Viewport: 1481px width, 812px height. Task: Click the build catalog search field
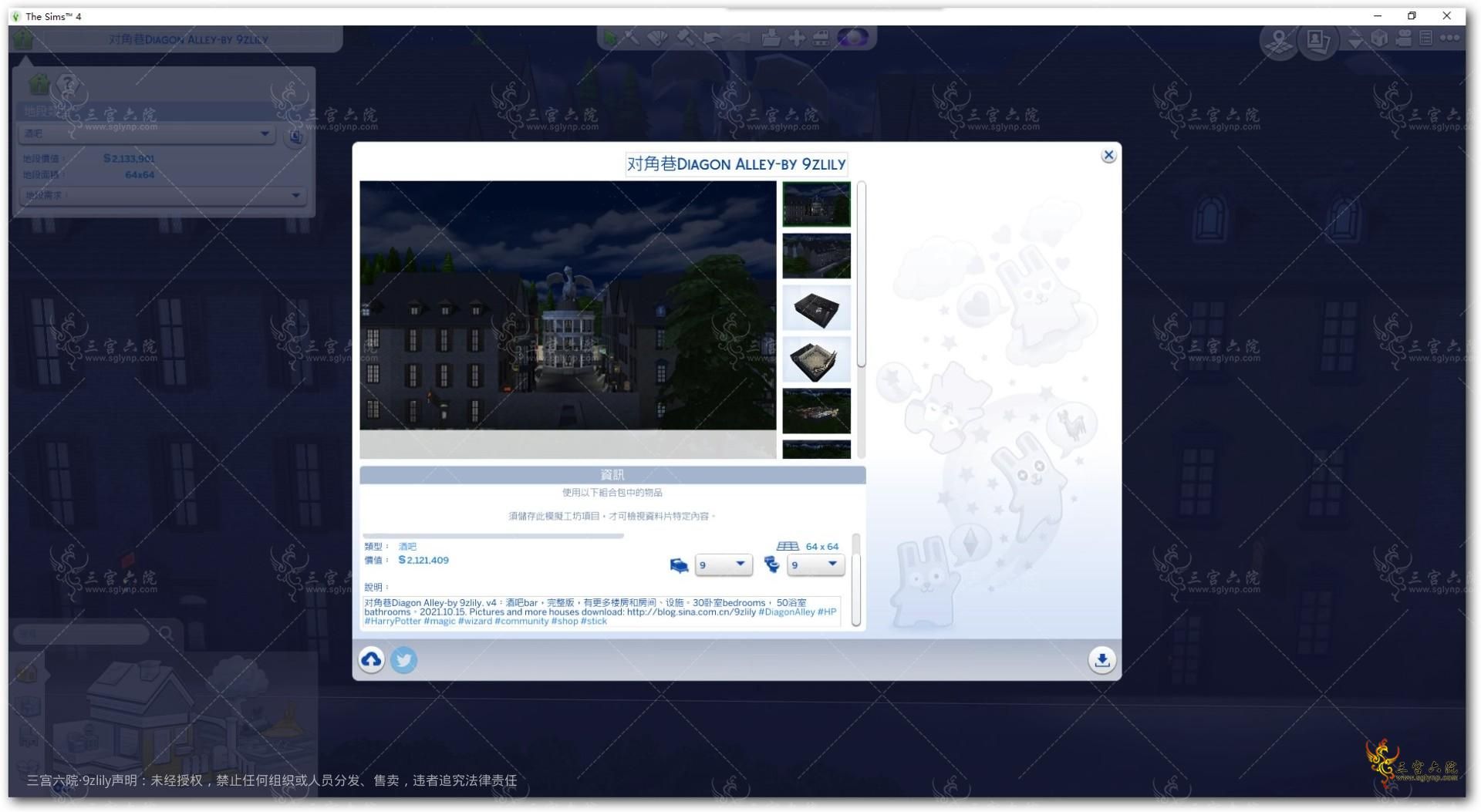click(x=81, y=634)
